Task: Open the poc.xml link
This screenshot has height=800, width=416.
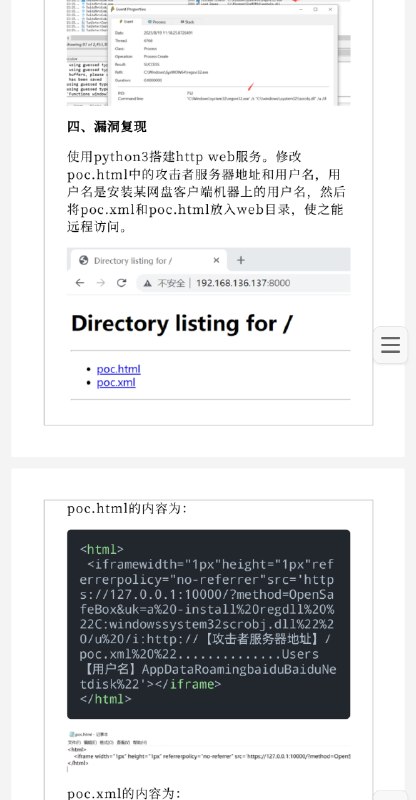Action: point(116,382)
